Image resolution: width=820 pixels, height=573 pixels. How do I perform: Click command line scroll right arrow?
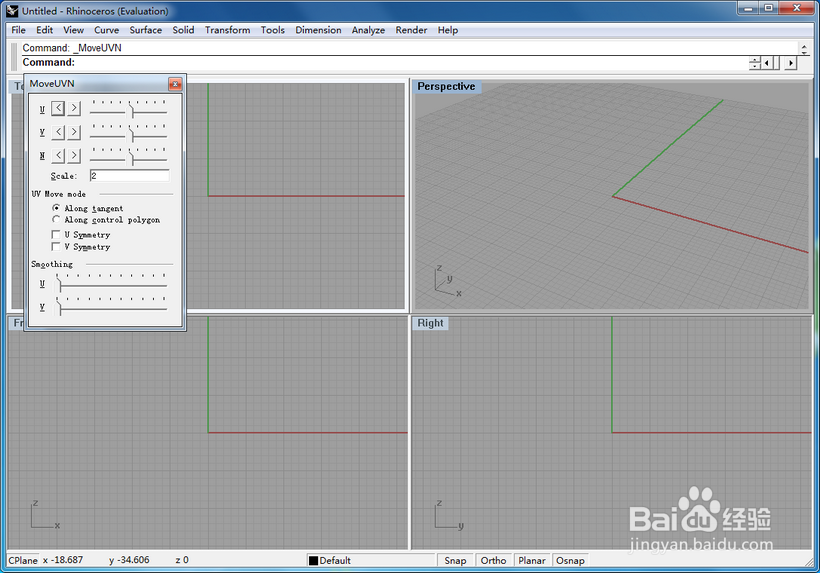(791, 63)
